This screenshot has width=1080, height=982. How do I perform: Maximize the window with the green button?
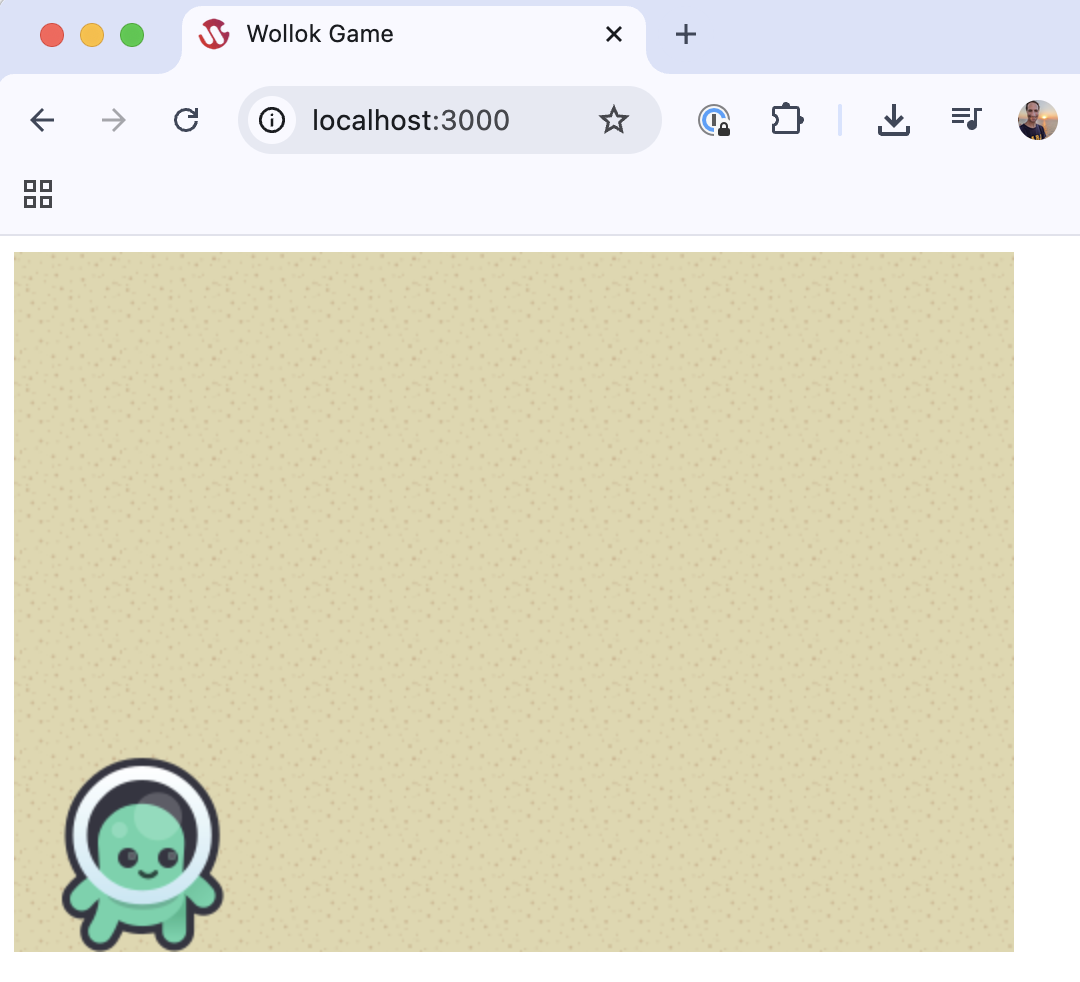[x=132, y=35]
